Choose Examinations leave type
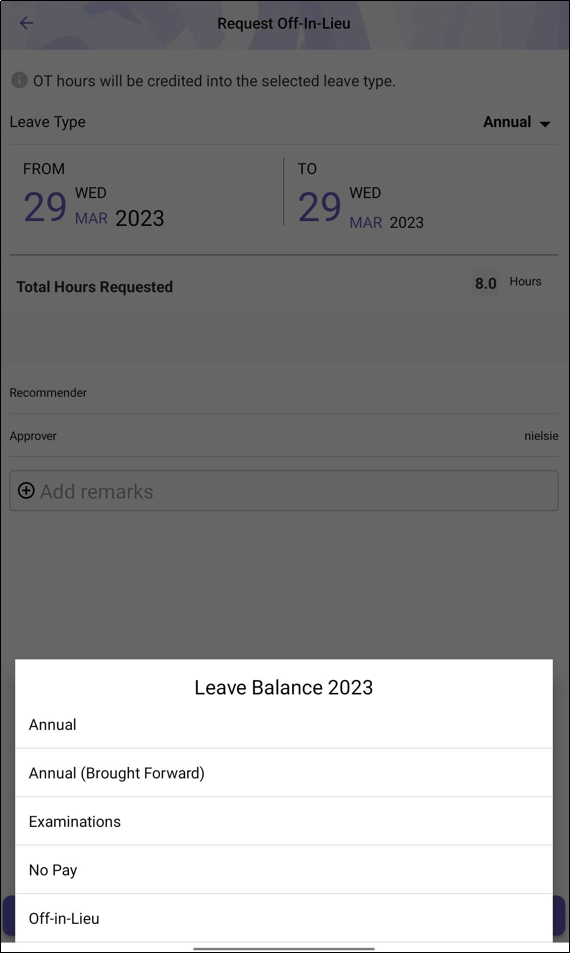571x954 pixels. tap(284, 821)
